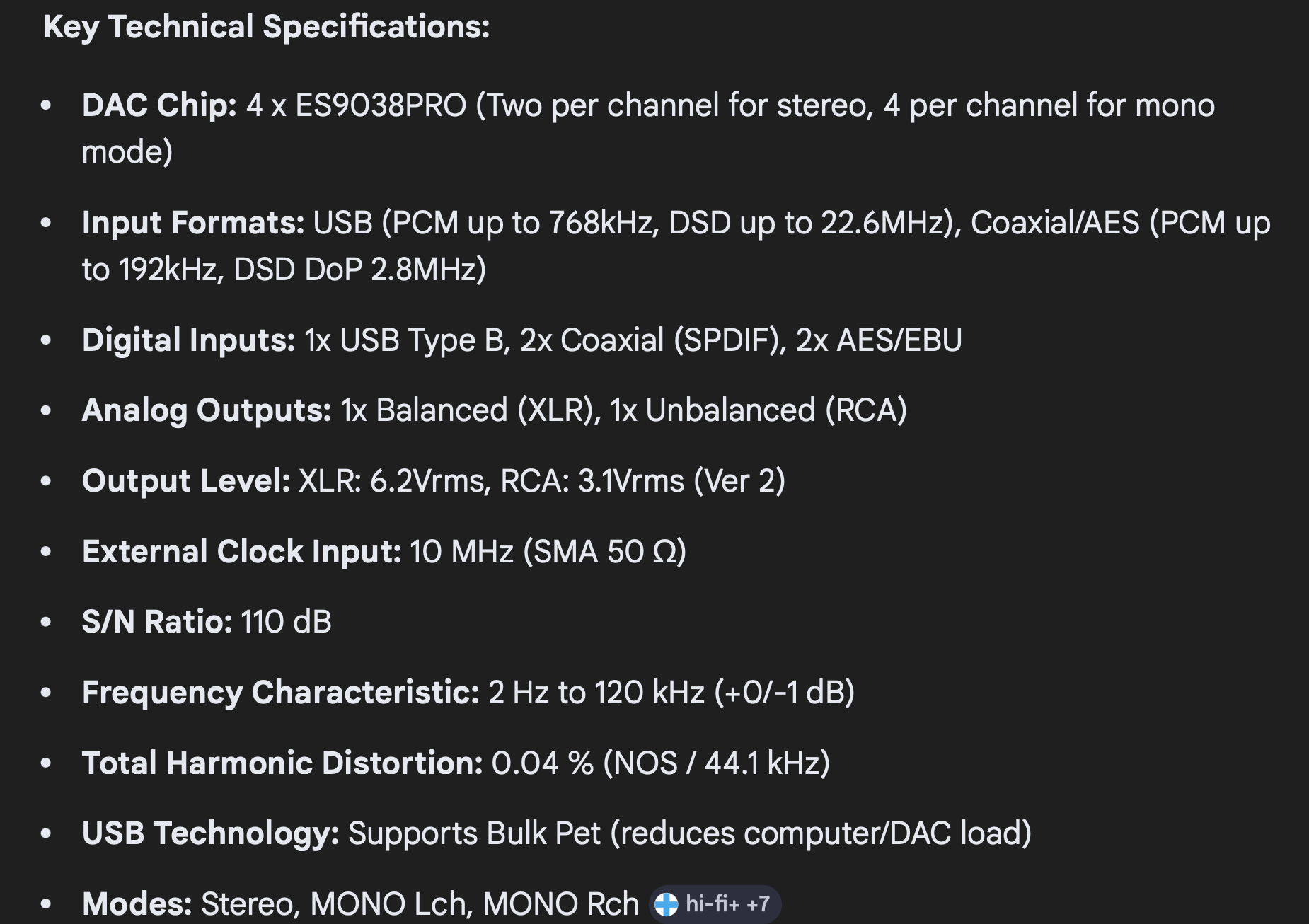Click the USB Technology label

point(211,833)
